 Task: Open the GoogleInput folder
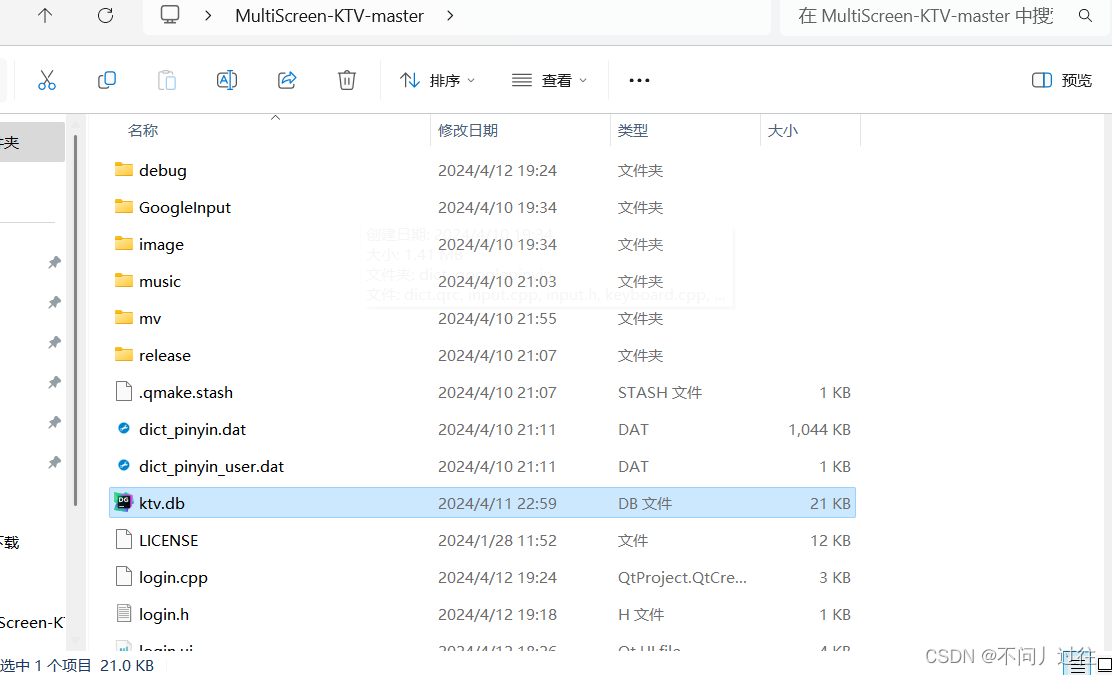185,207
